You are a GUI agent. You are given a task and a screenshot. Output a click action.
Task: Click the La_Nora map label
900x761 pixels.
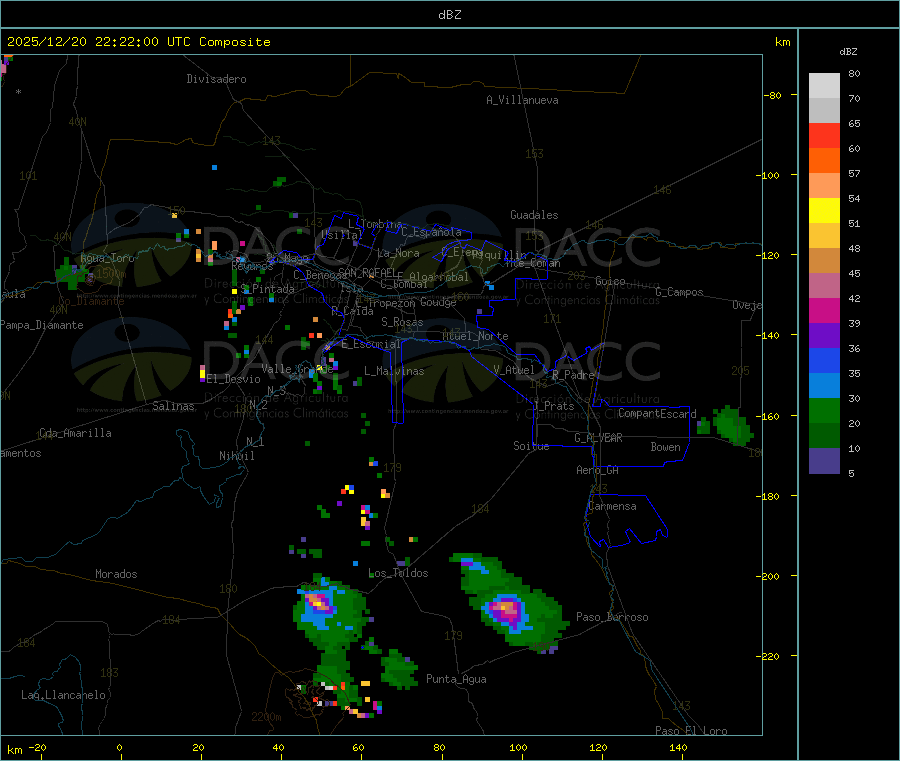click(398, 253)
